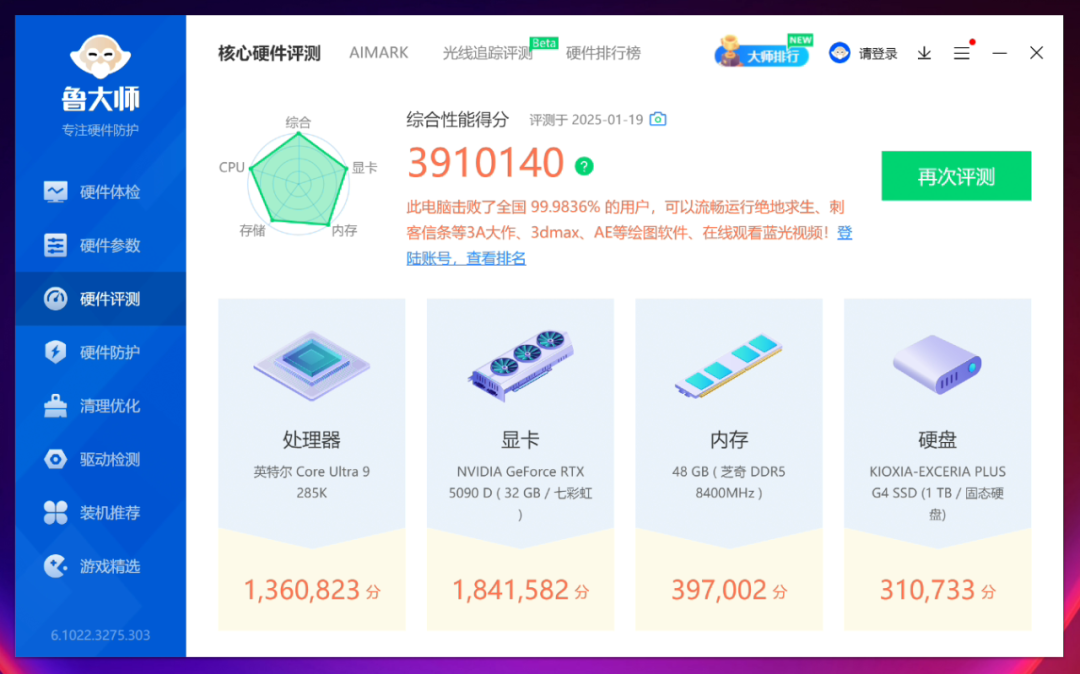The width and height of the screenshot is (1080, 674).
Task: Click the 专注硬件防护 slogan text
Action: [x=101, y=130]
